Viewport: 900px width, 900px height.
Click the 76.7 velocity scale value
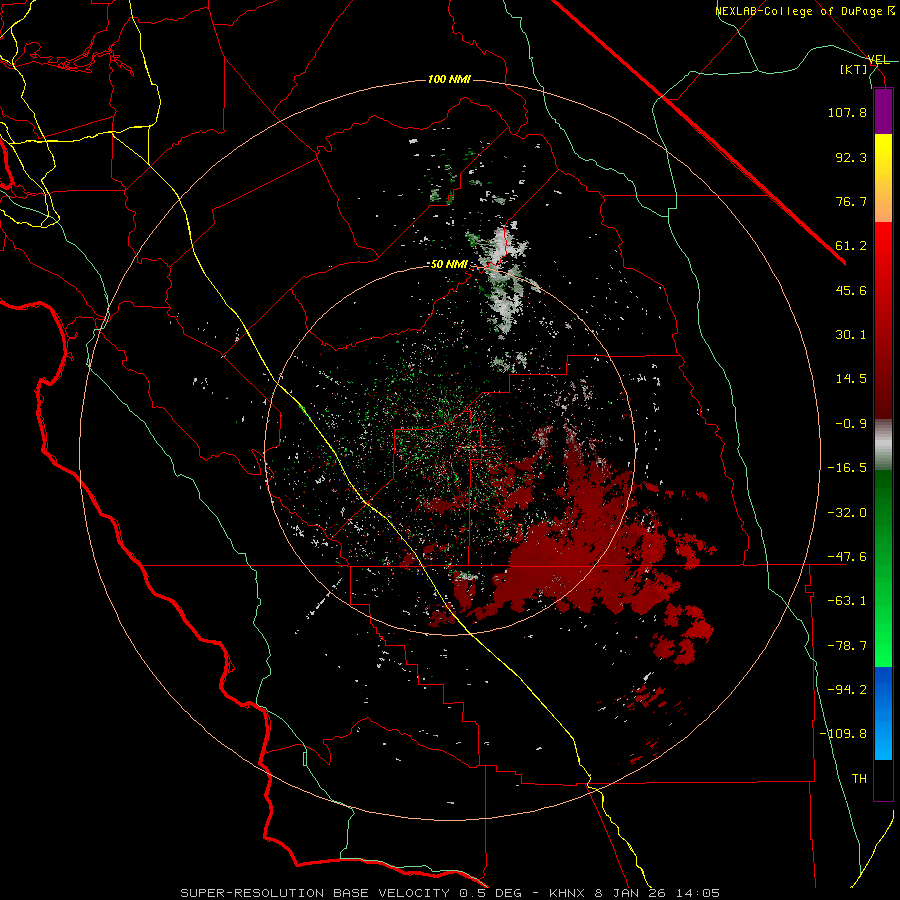[851, 201]
